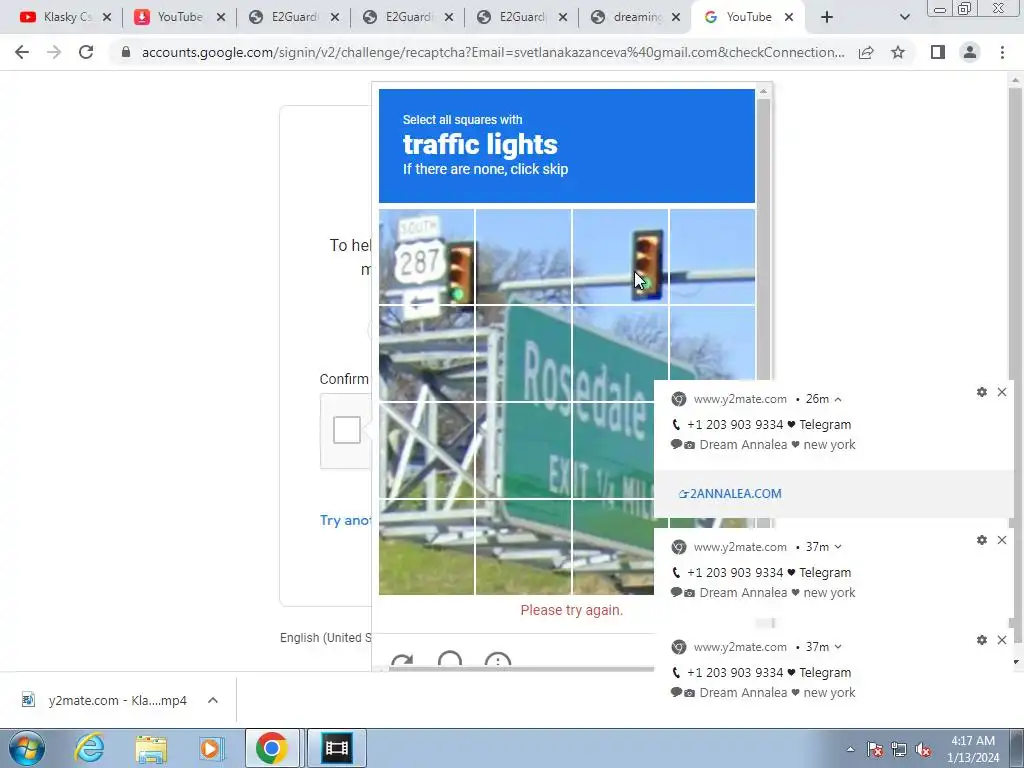Open Action Center flag icon in tray
Screen dimensions: 1024x768
pyautogui.click(x=875, y=750)
